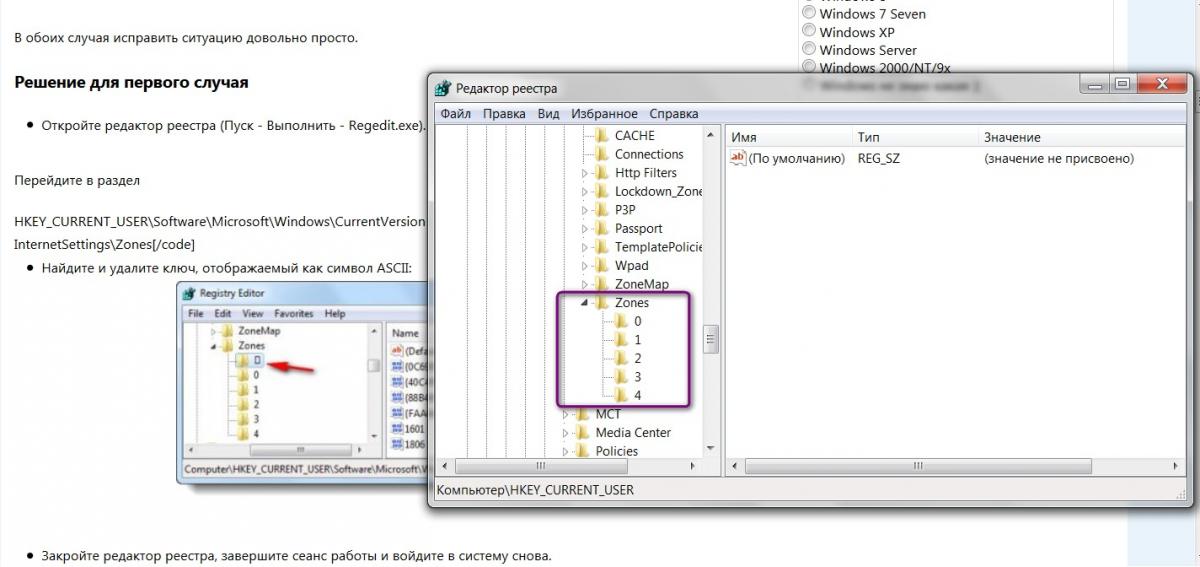Click the Registry Editor title bar icon
Image resolution: width=1200 pixels, height=567 pixels.
tap(189, 293)
